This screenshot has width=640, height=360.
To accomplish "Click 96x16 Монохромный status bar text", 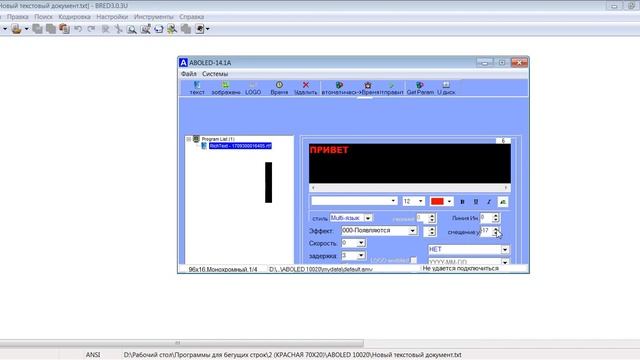I will click(x=223, y=269).
